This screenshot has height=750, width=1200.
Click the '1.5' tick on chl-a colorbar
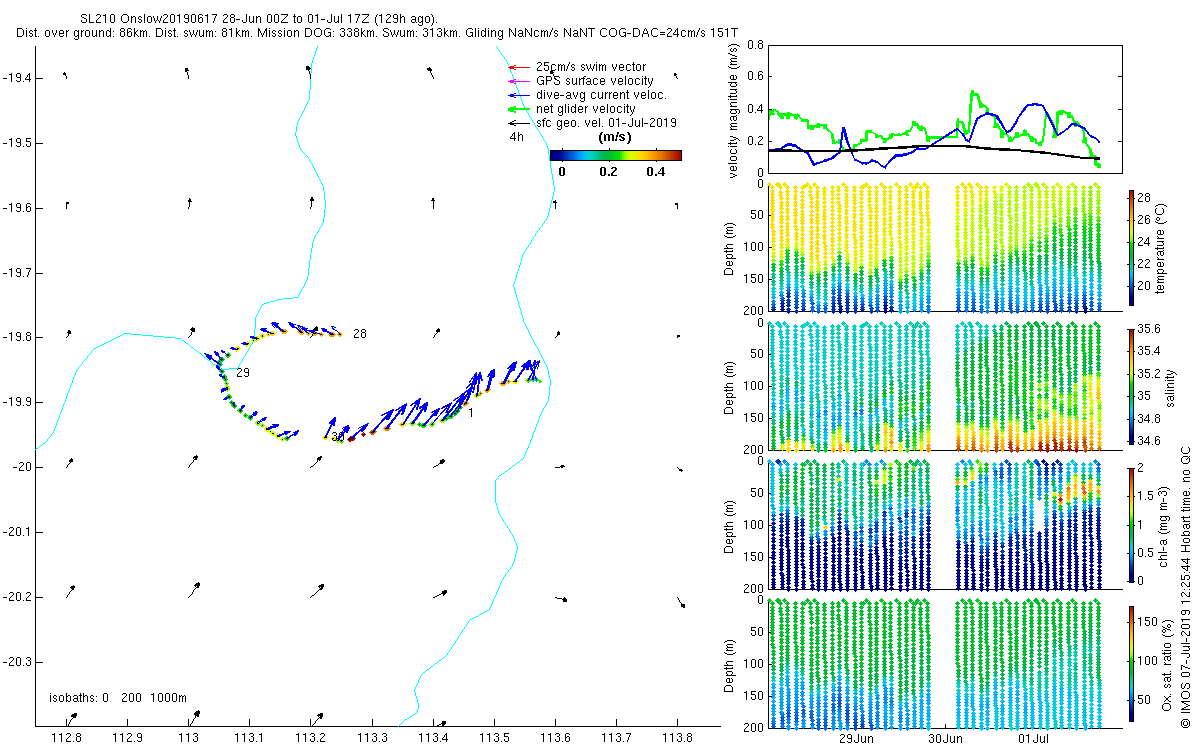(1146, 495)
